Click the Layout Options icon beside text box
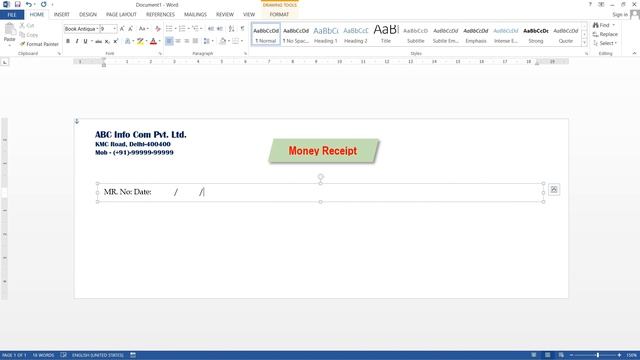 554,189
